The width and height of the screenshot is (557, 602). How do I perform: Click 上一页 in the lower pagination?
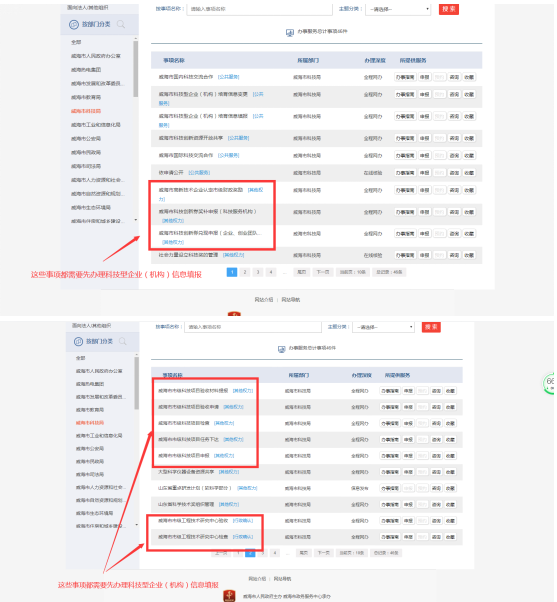tap(221, 553)
